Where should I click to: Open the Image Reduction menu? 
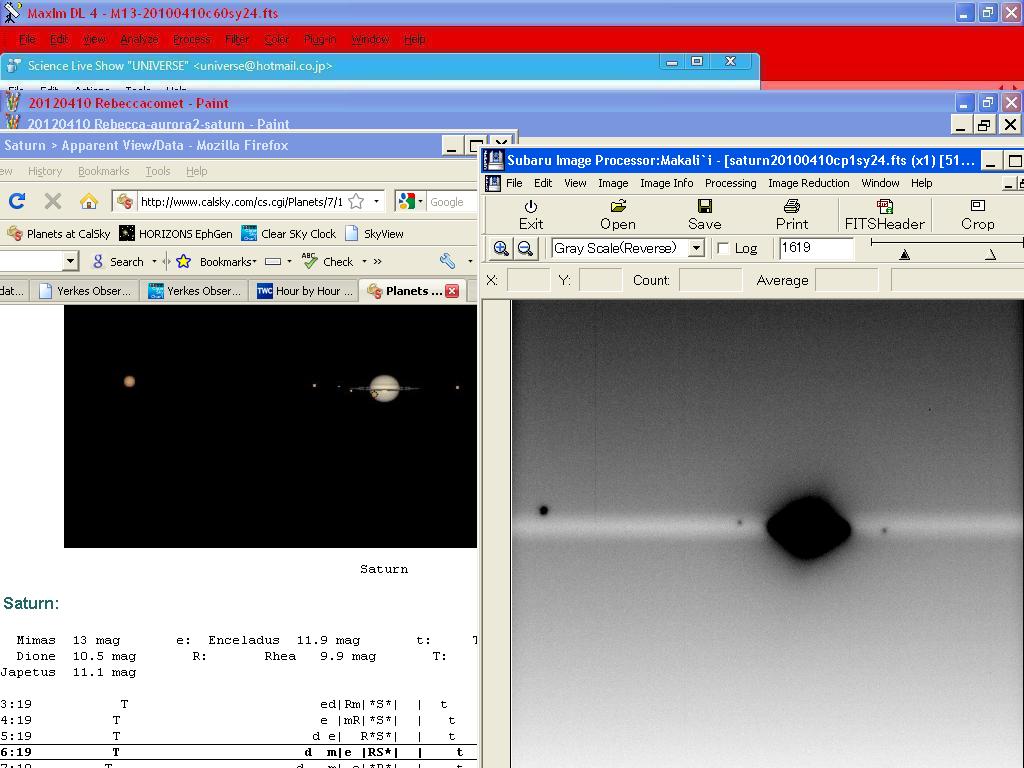pos(808,184)
